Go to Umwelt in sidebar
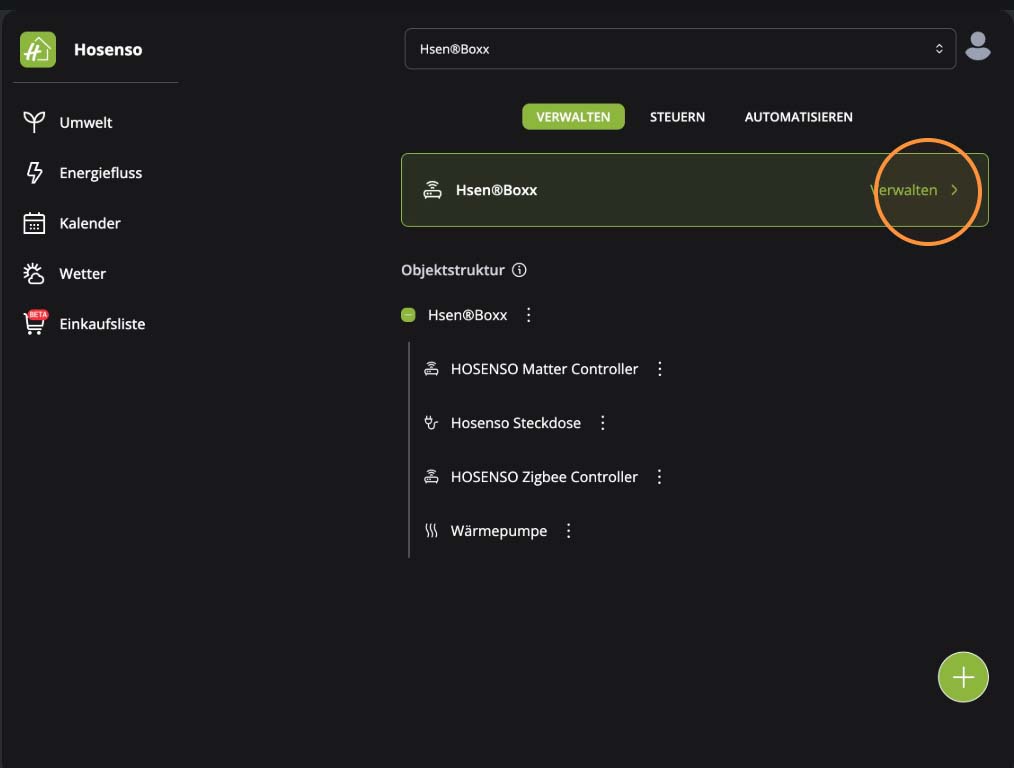Image resolution: width=1014 pixels, height=768 pixels. (85, 122)
